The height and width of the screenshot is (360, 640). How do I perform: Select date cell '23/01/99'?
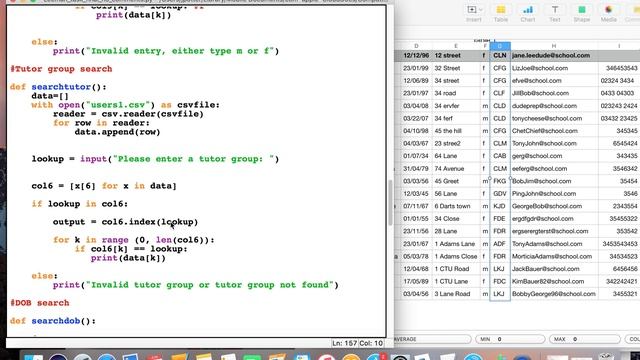pyautogui.click(x=416, y=68)
